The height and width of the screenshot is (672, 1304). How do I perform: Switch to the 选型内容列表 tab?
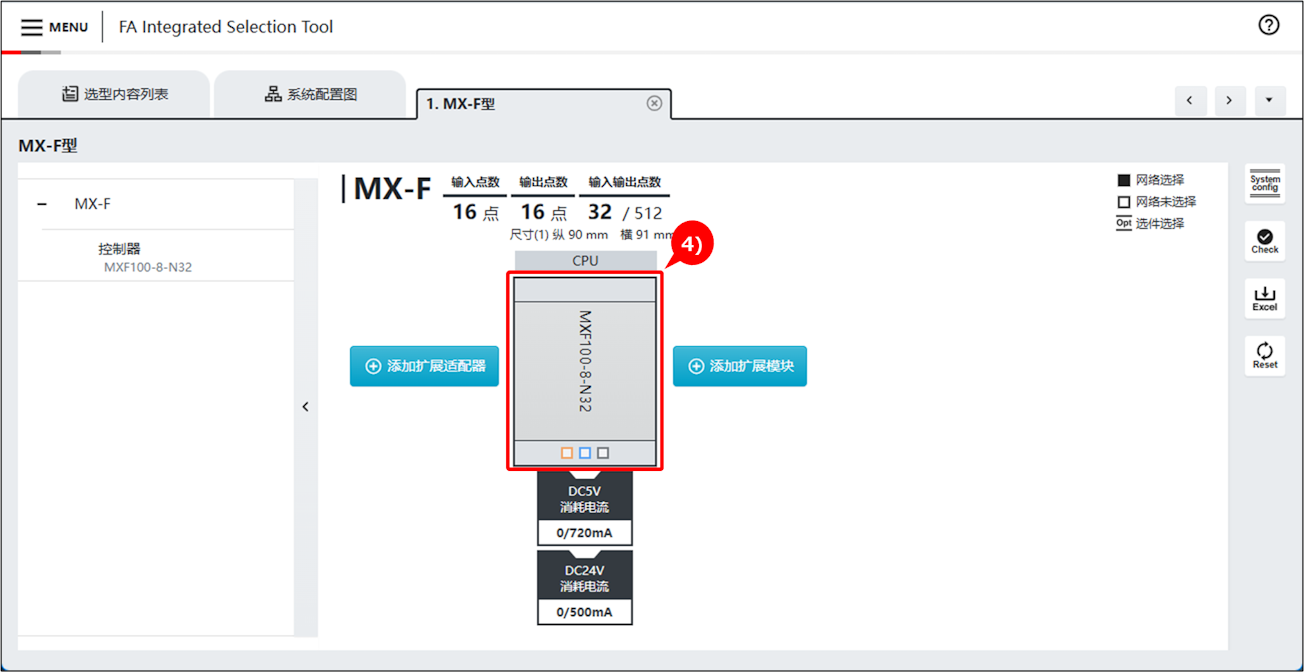[114, 94]
